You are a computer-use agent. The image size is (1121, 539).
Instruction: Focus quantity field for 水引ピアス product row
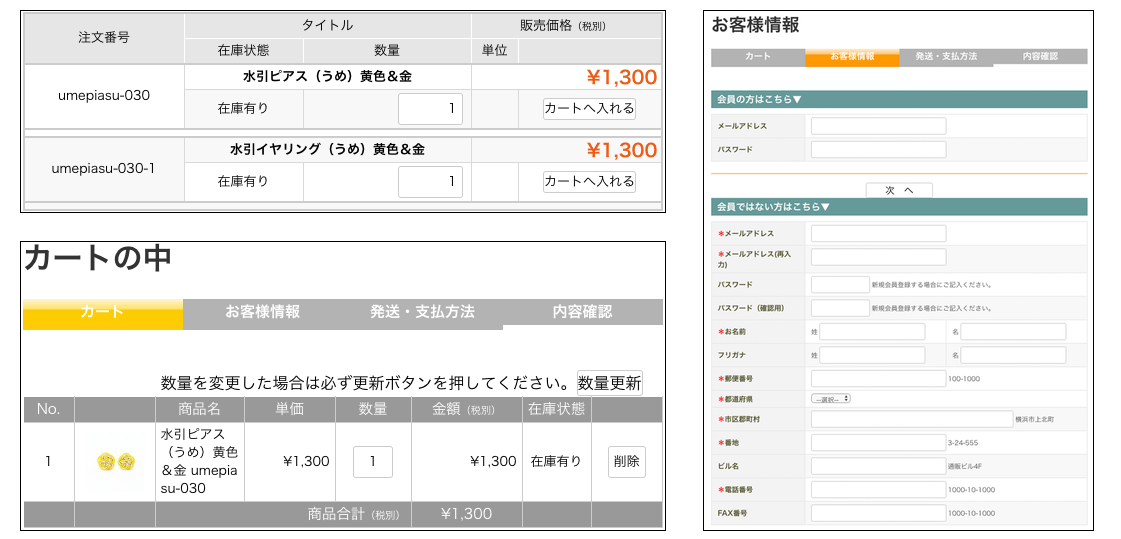(x=430, y=109)
